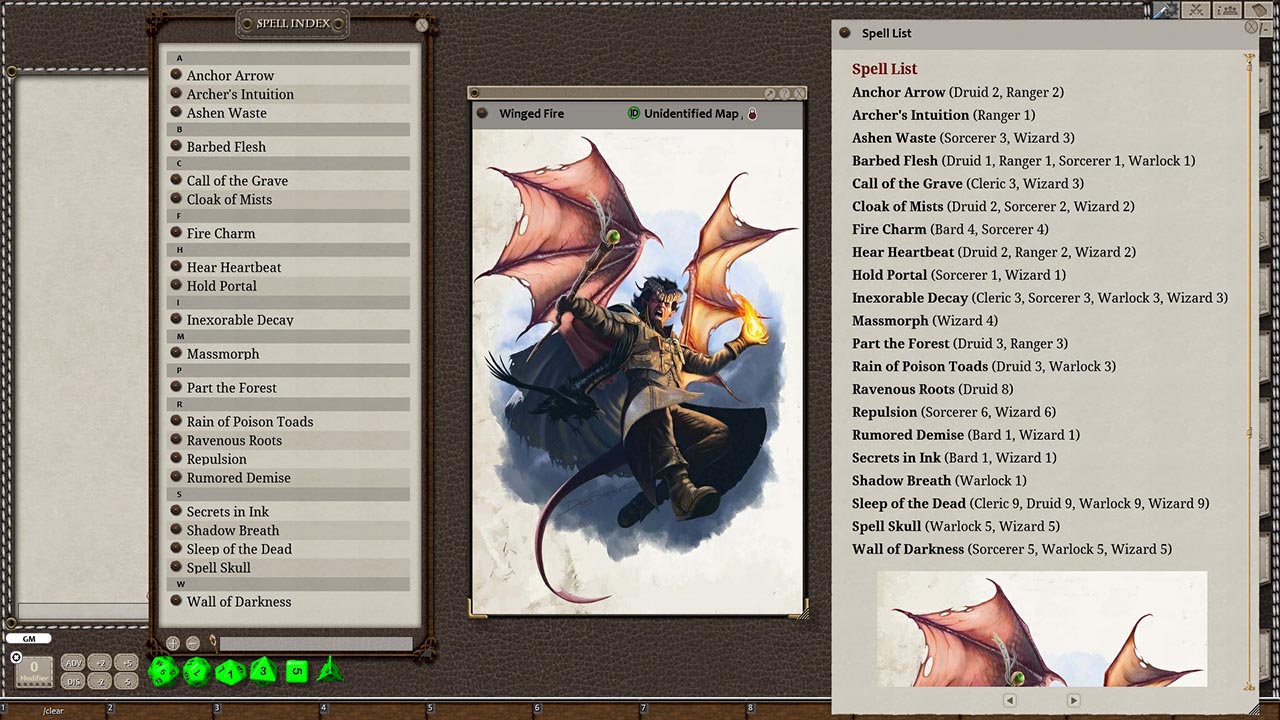The image size is (1280, 720).
Task: Click the sword-and-gear options icon top right
Action: [x=1163, y=10]
